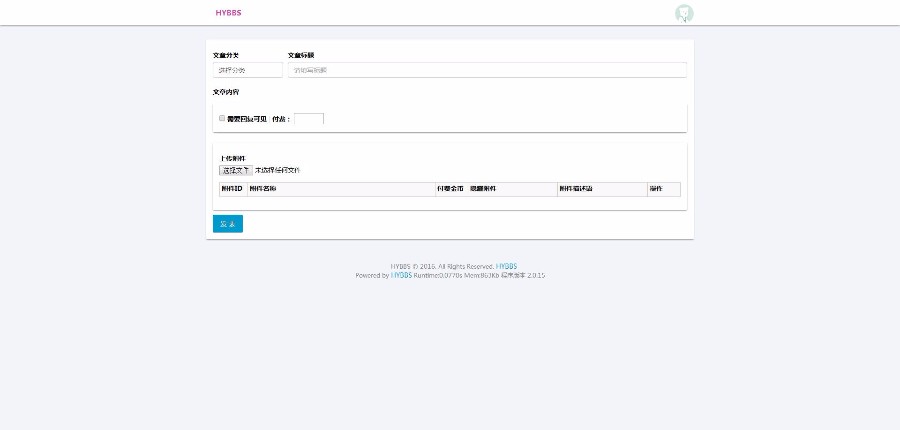Click the blue publish button

pyautogui.click(x=228, y=224)
